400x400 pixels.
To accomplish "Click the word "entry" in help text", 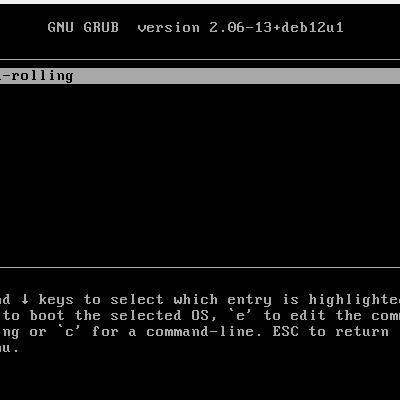I will coord(249,300).
